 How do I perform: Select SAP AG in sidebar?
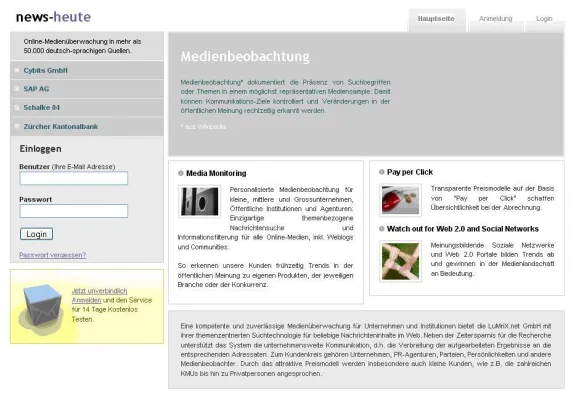coord(36,89)
